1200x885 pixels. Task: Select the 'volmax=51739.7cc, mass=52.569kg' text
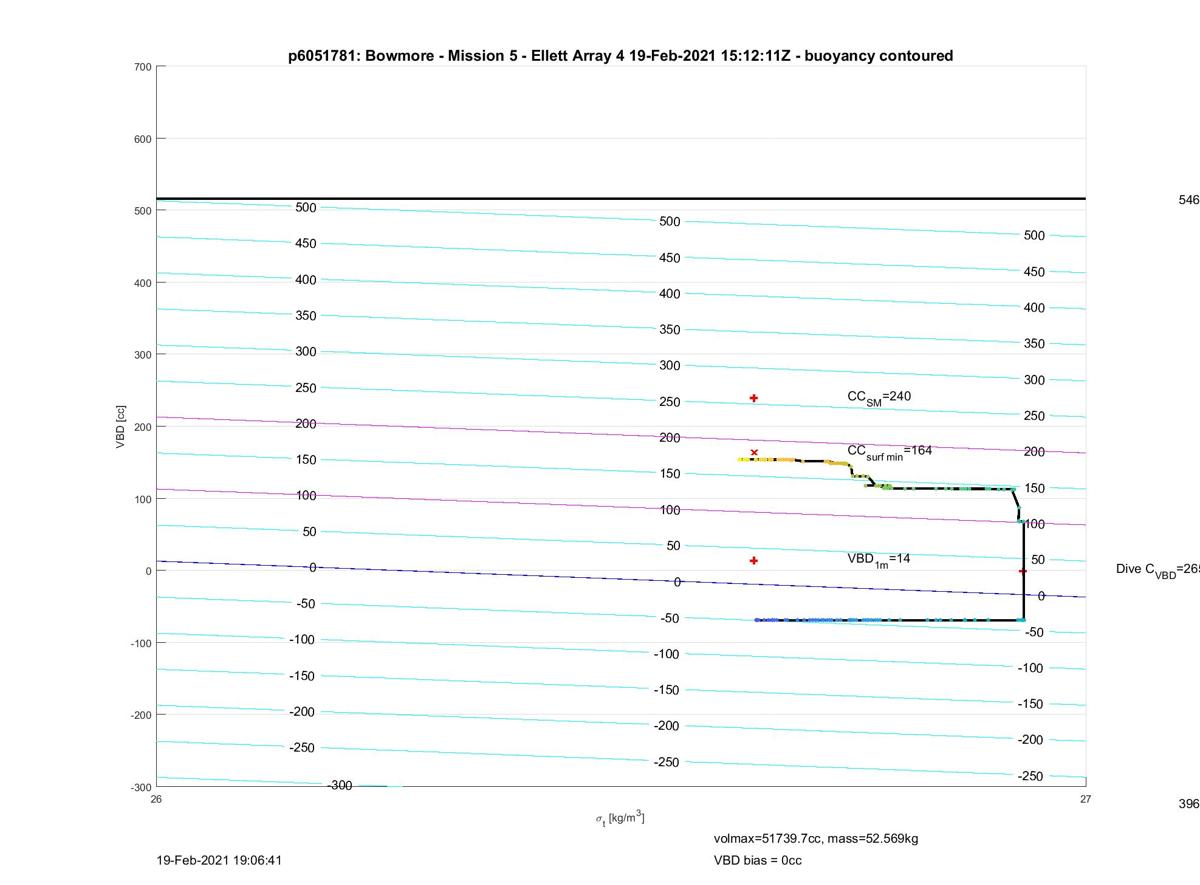coord(815,838)
